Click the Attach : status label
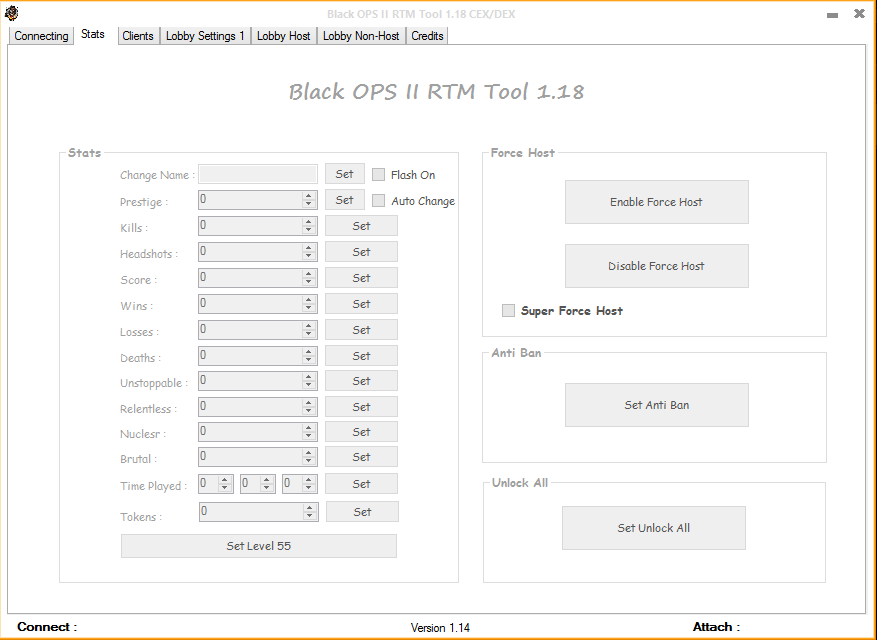This screenshot has width=877, height=640. (716, 627)
